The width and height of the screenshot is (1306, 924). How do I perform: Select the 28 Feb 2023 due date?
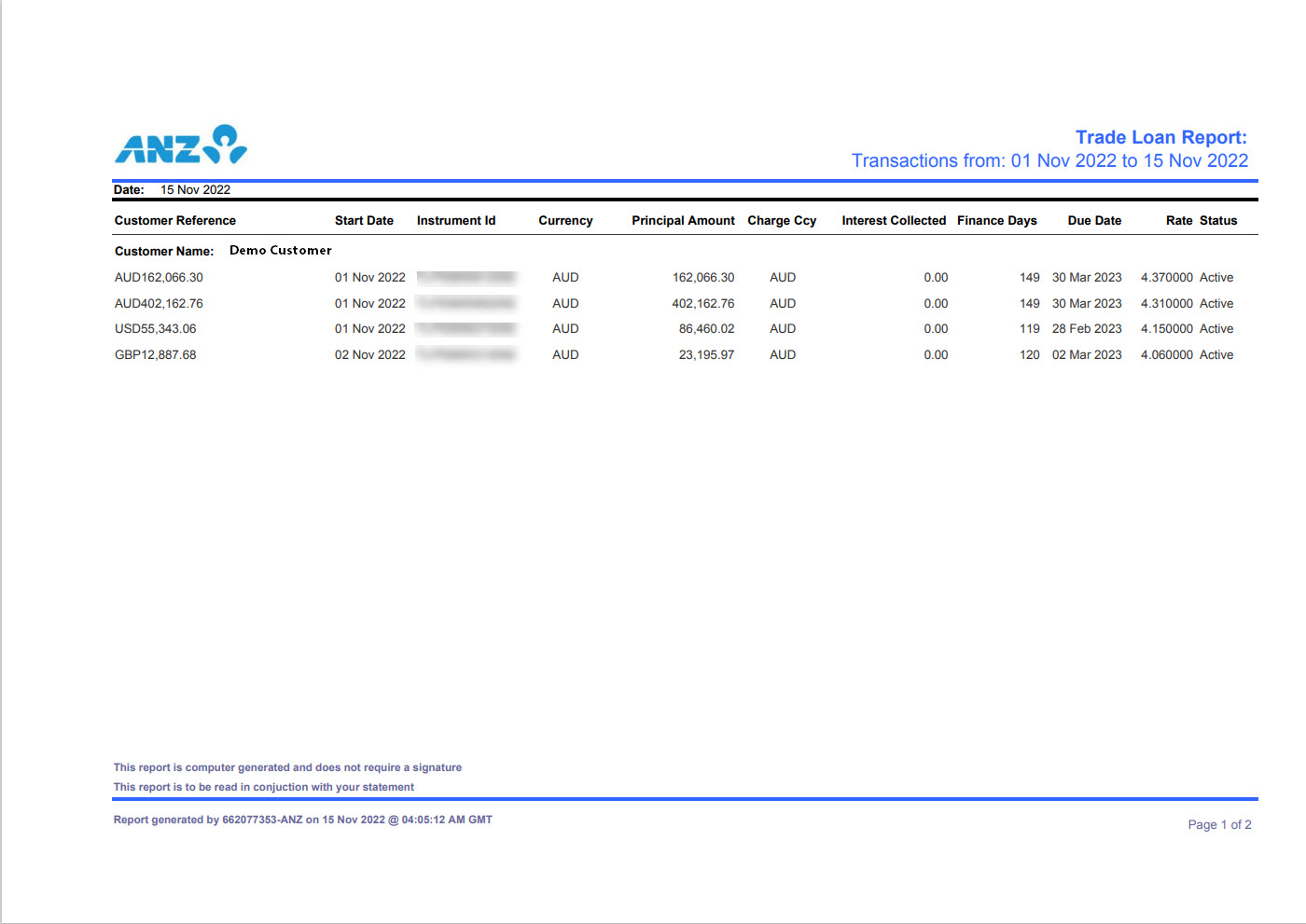pos(1087,329)
